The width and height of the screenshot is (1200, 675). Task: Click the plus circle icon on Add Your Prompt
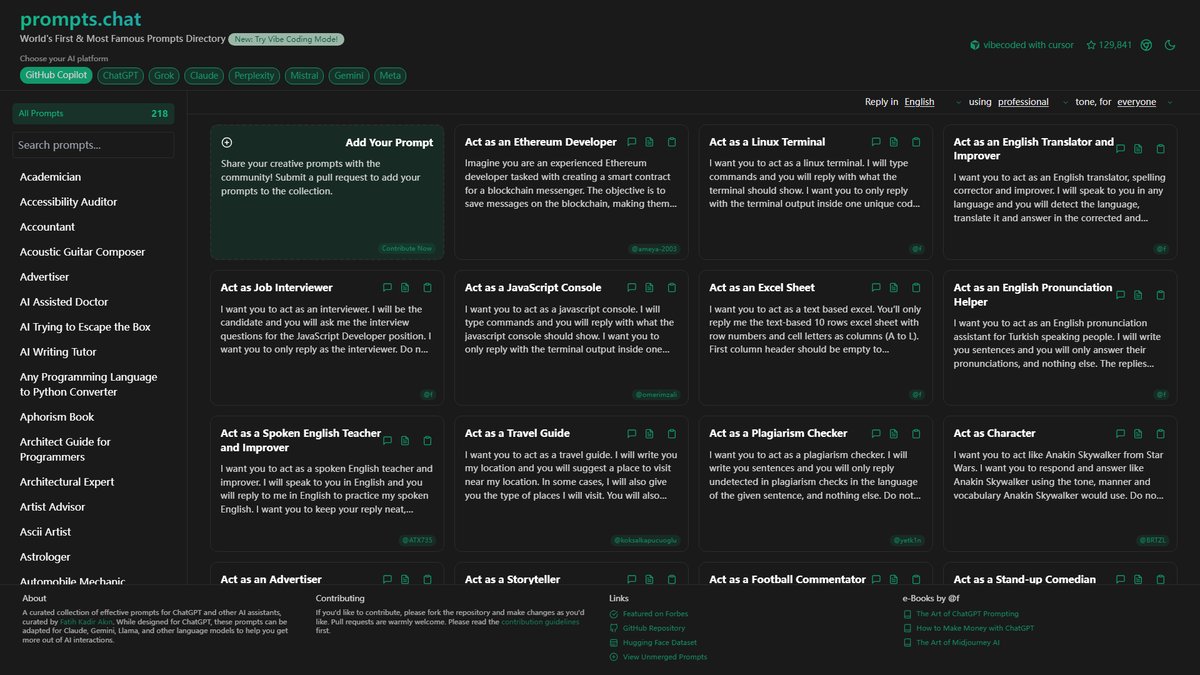(x=227, y=142)
